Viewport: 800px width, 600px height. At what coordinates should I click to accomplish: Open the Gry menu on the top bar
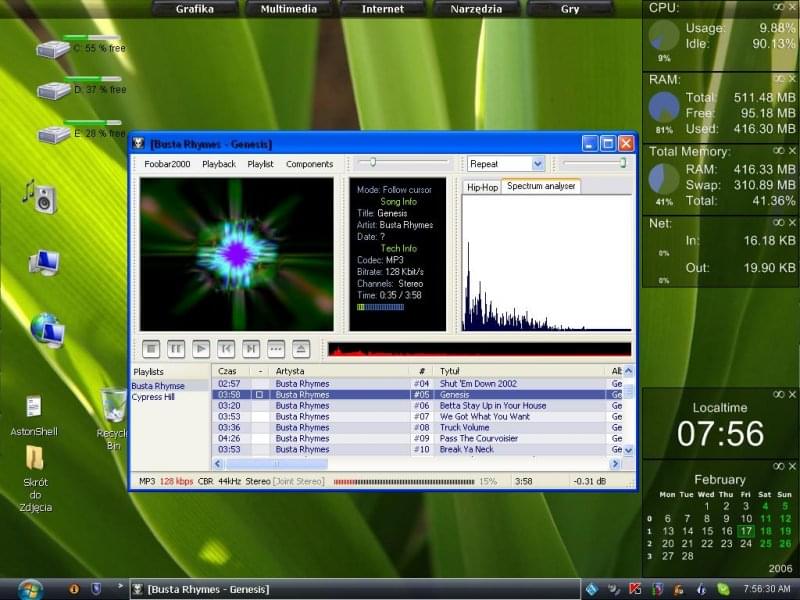pos(570,9)
